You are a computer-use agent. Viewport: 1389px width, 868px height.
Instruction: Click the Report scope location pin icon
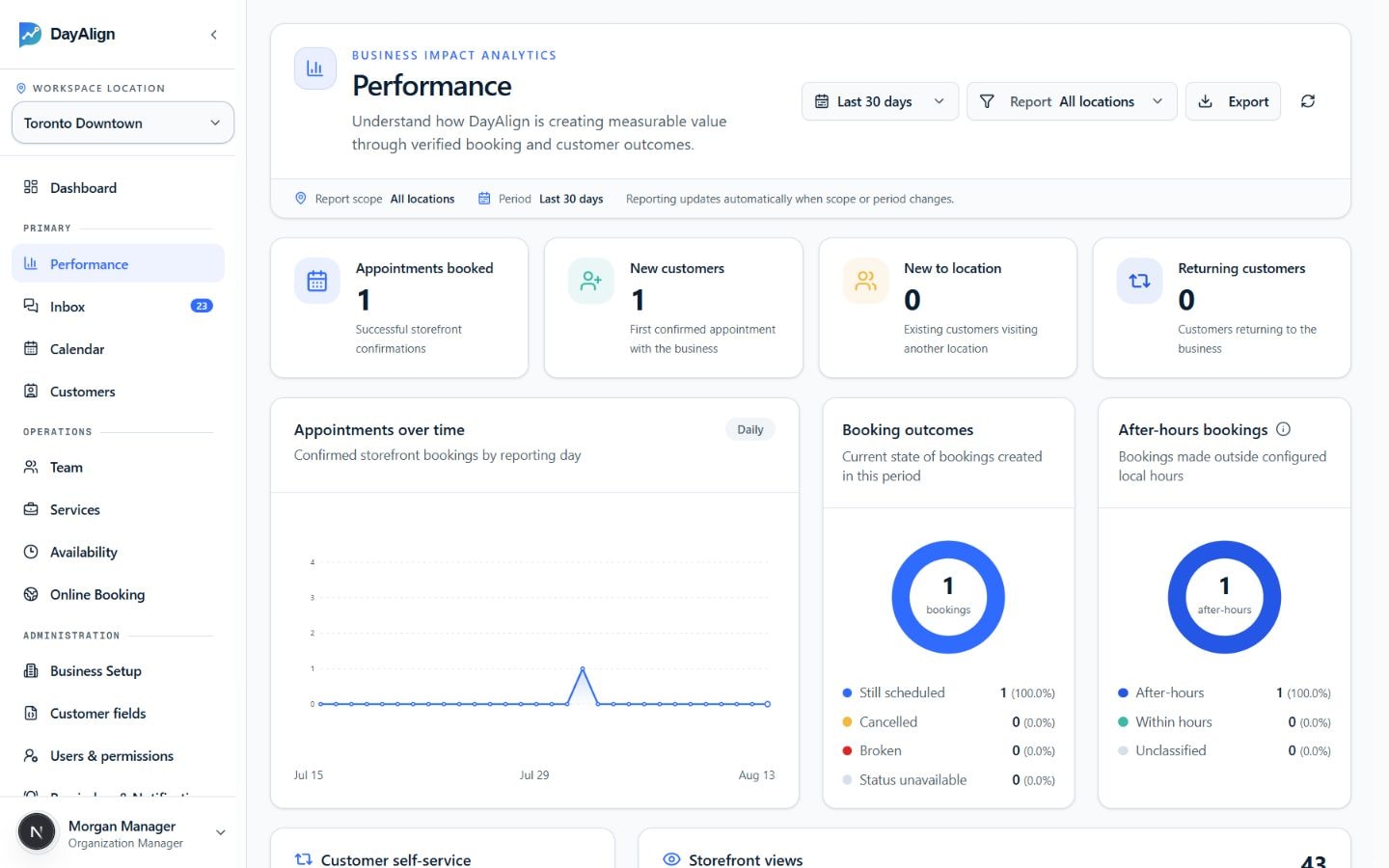point(300,199)
